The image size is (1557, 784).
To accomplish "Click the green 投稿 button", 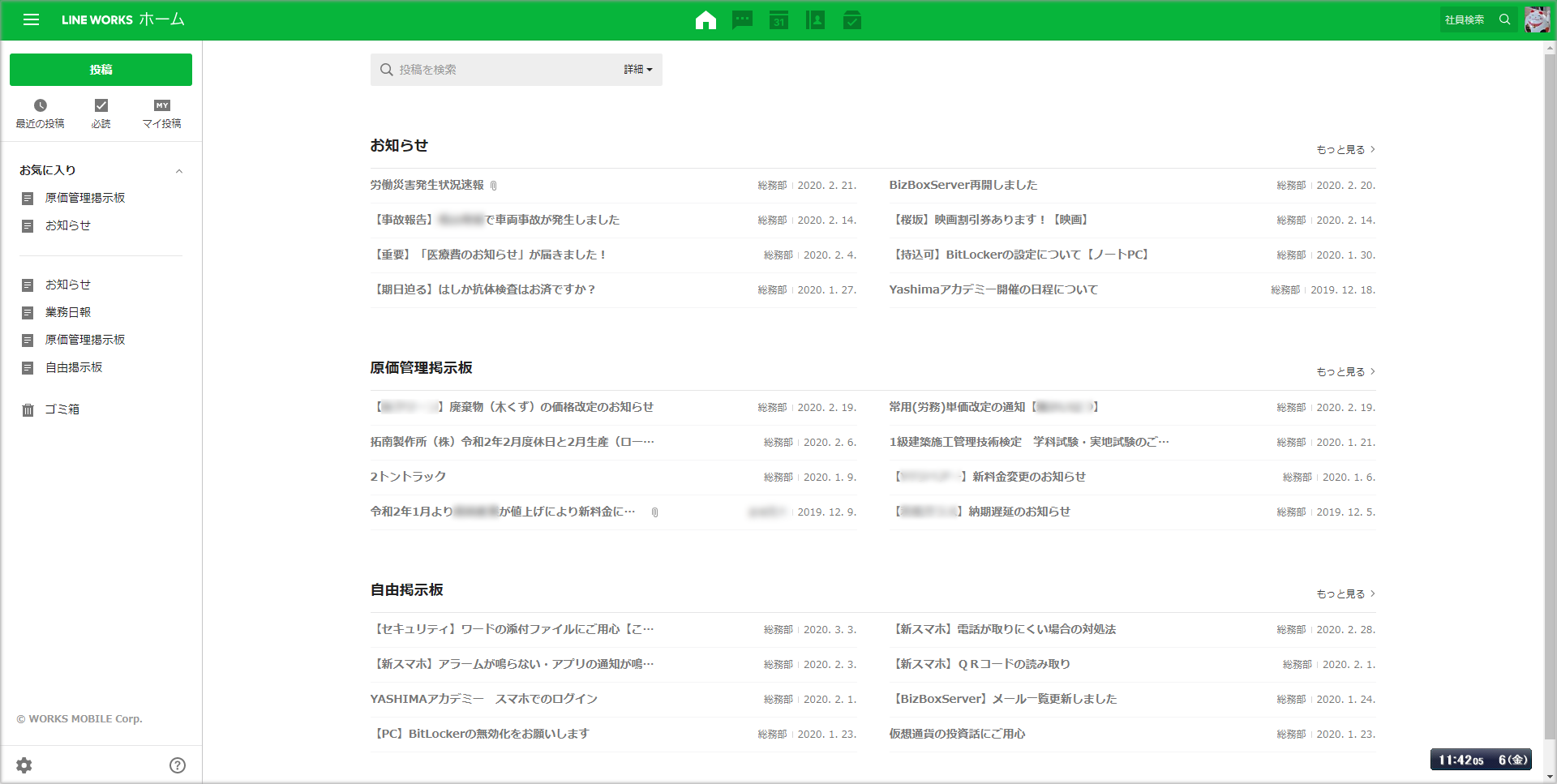I will click(x=101, y=70).
